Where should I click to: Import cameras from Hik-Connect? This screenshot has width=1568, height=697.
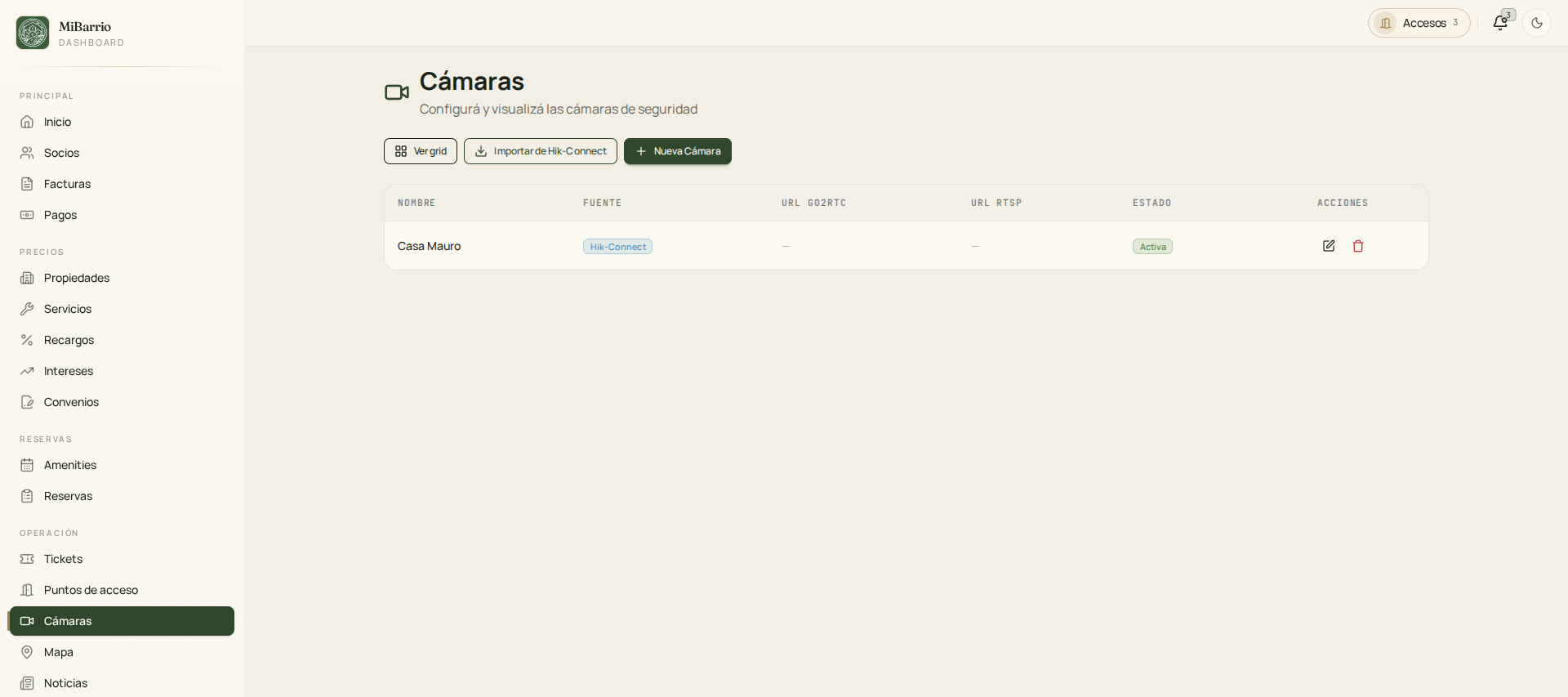[x=541, y=151]
